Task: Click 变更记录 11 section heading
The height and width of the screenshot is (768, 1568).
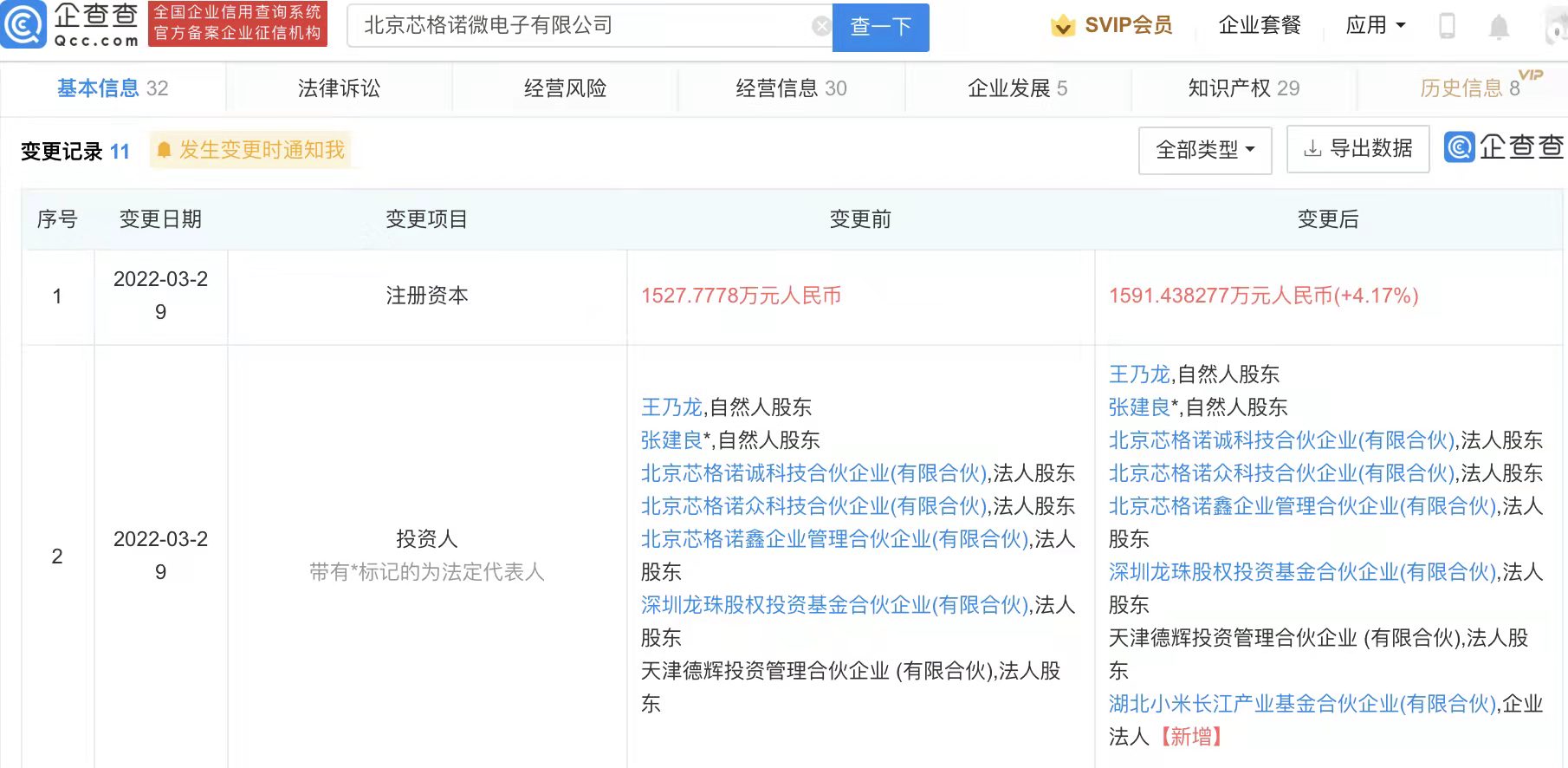Action: click(x=75, y=152)
